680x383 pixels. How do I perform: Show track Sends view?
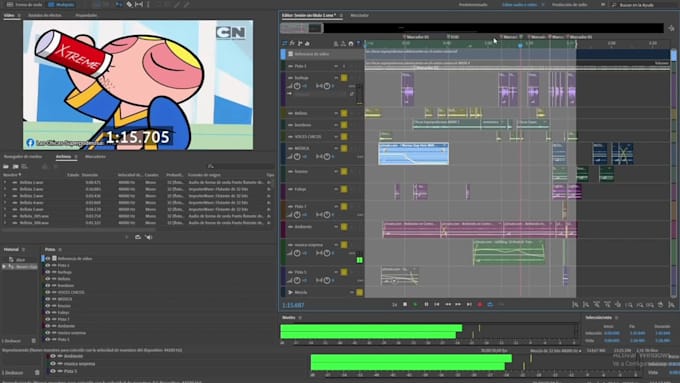(x=300, y=43)
